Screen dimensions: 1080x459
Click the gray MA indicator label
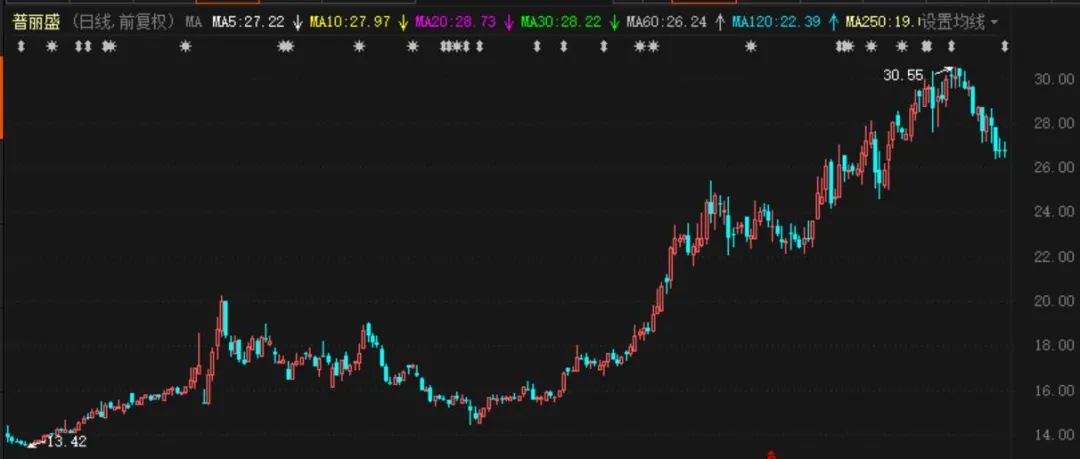(x=194, y=23)
